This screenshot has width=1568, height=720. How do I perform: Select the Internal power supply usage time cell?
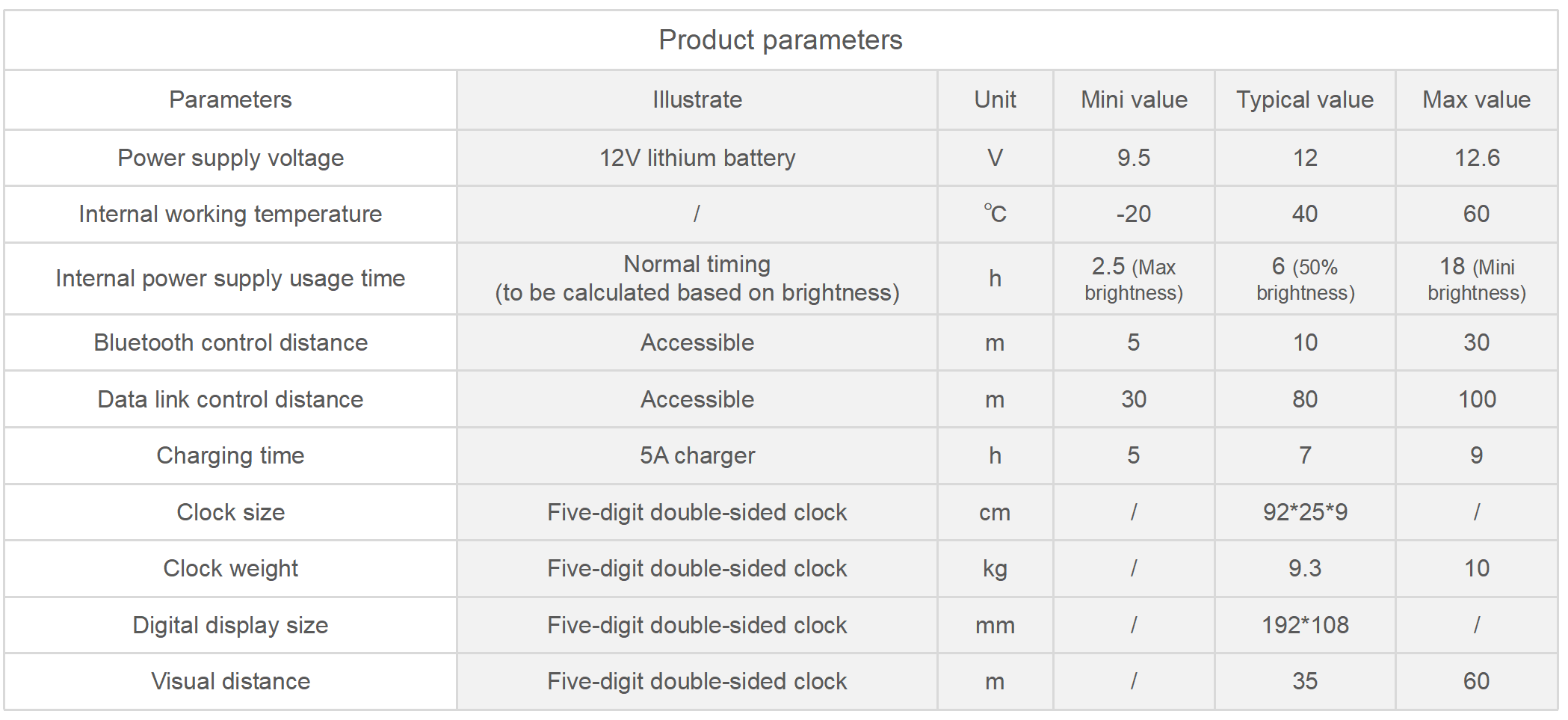click(230, 278)
